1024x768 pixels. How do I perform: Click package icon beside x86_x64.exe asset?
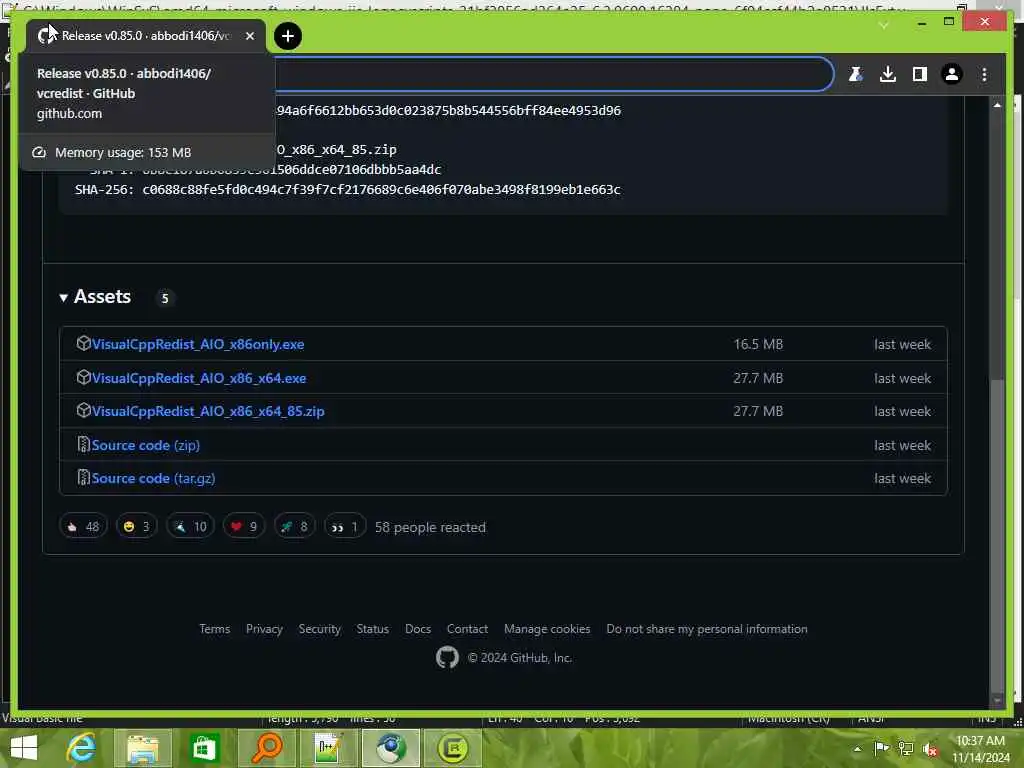(x=83, y=377)
